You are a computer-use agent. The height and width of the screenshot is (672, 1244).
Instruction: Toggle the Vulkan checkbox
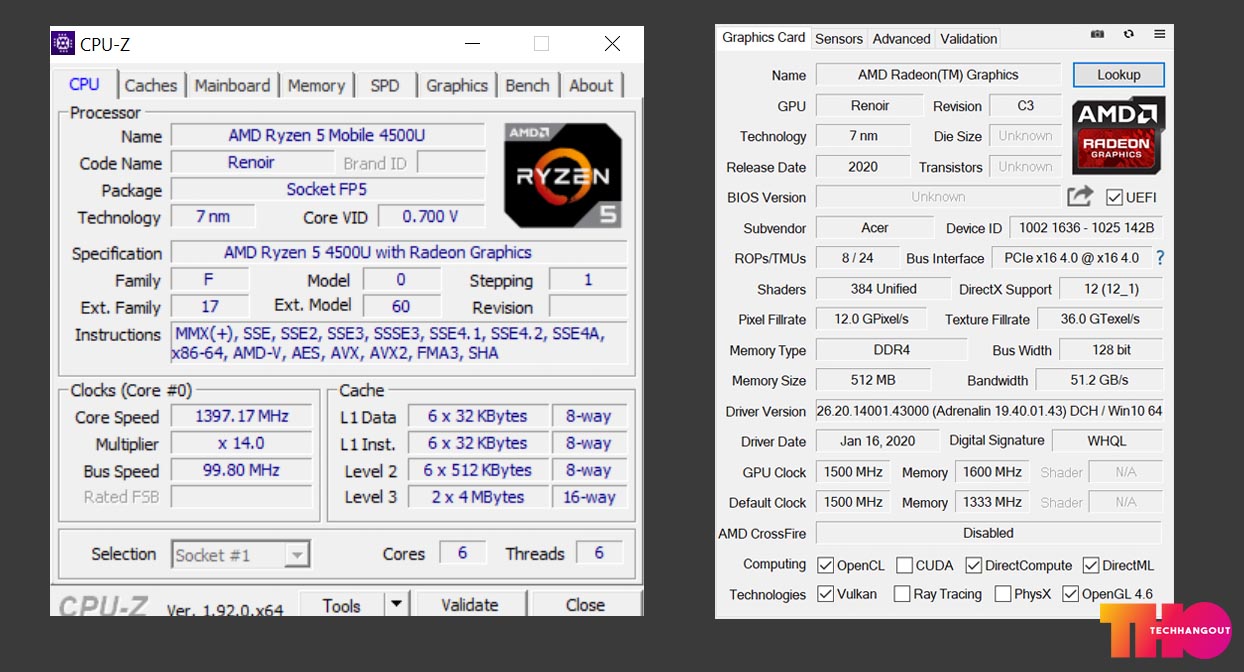coord(825,594)
